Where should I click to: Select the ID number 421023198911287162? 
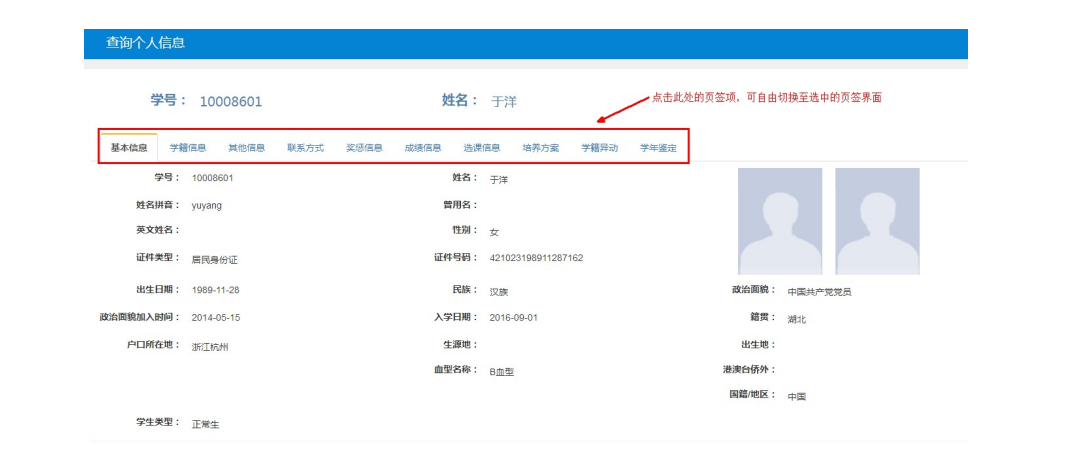(536, 258)
